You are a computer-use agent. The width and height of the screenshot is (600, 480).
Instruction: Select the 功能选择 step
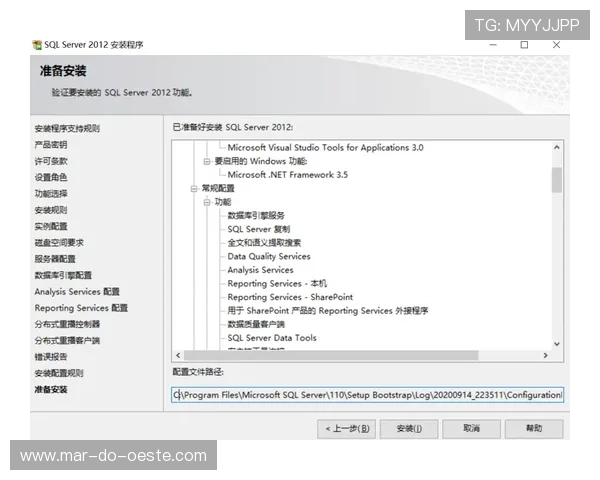(51, 194)
